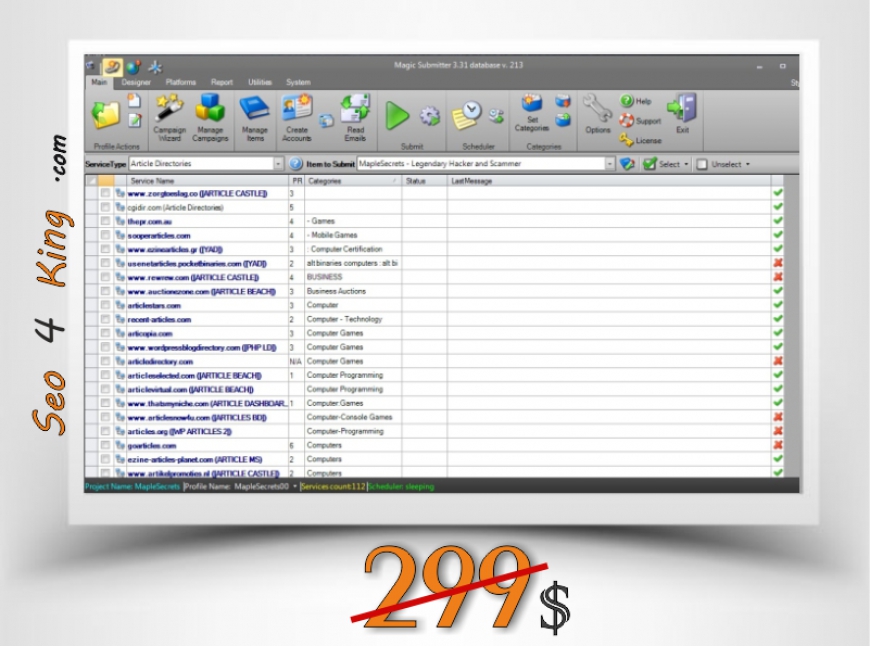Image resolution: width=870 pixels, height=646 pixels.
Task: Click the globe quick access icon
Action: pyautogui.click(x=133, y=67)
